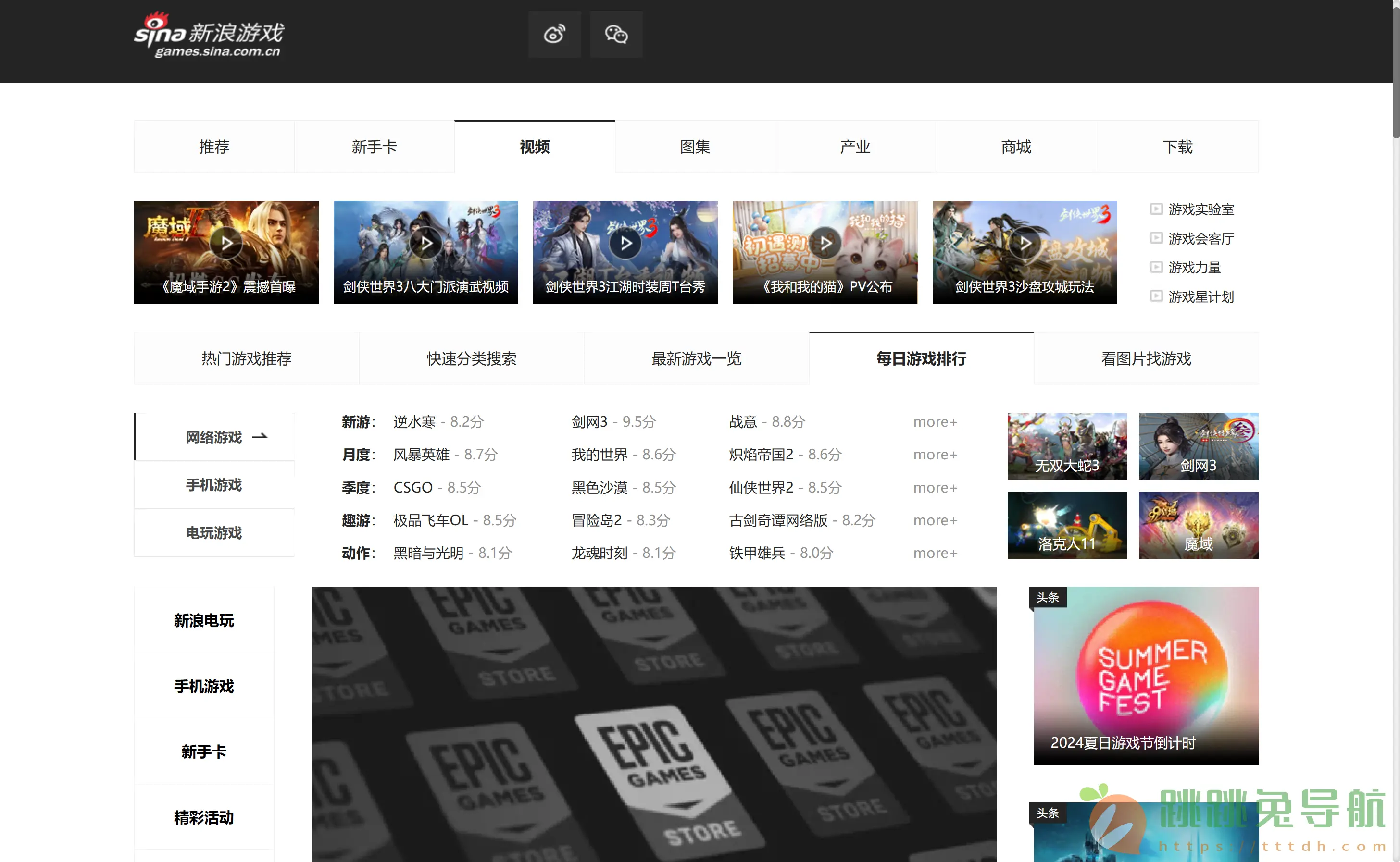Go to 手机游戏 in the lower sidebar
Image resolution: width=1400 pixels, height=862 pixels.
point(204,686)
